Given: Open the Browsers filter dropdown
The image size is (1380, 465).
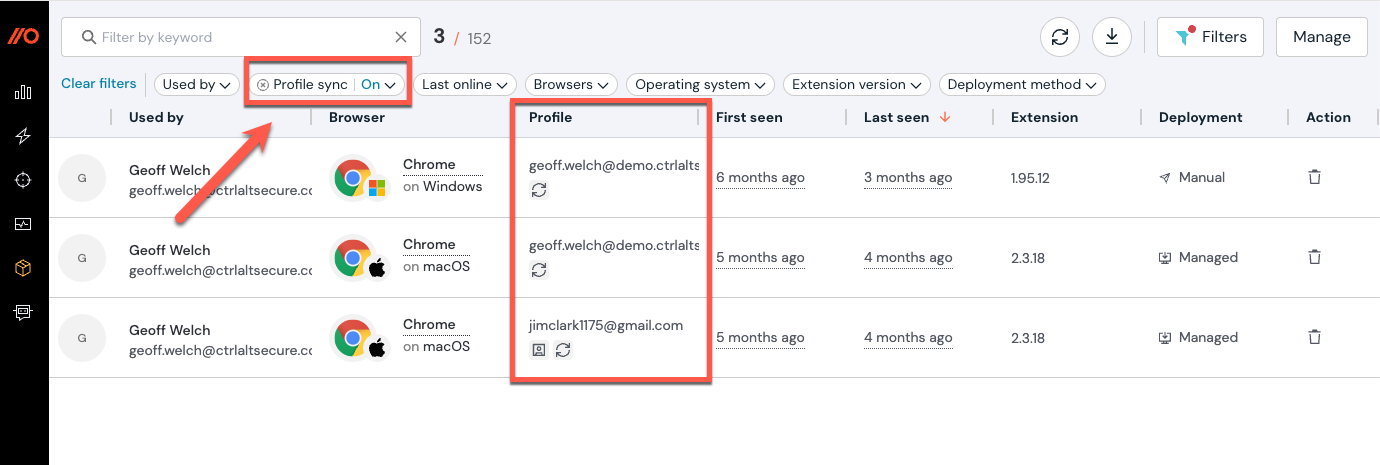Looking at the screenshot, I should [x=572, y=85].
